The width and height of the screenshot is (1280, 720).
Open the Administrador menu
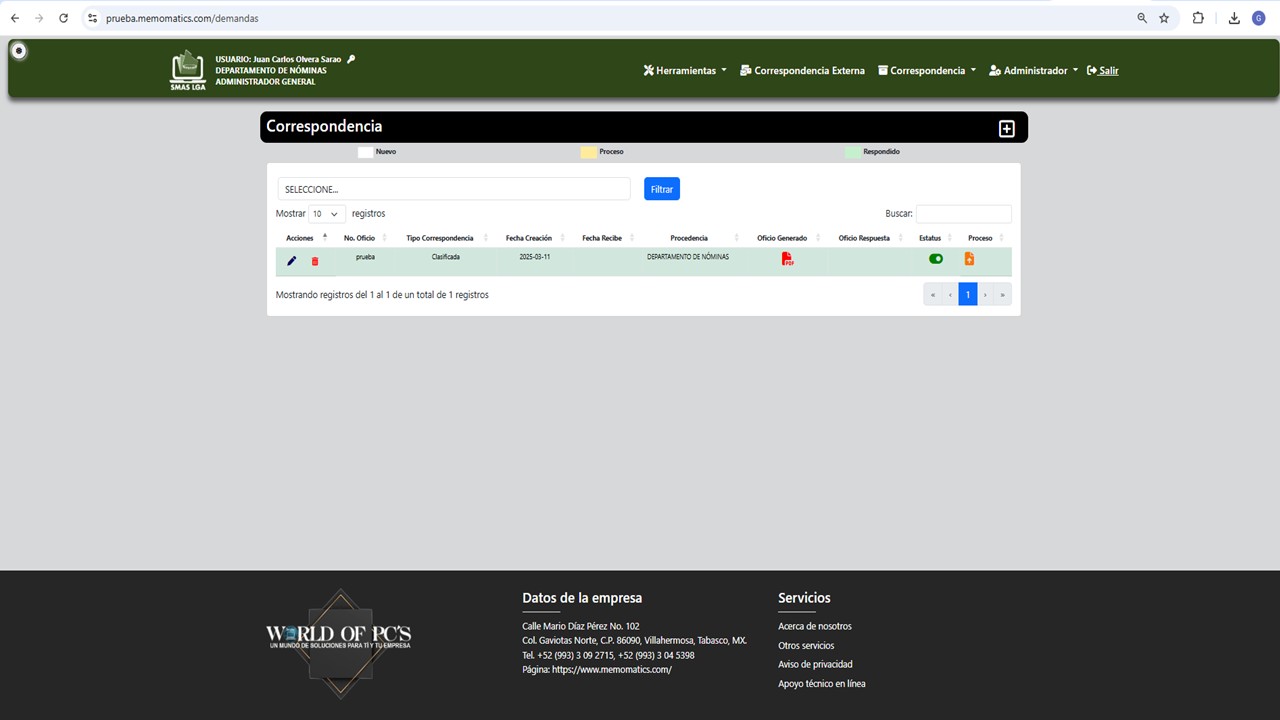coord(1034,71)
